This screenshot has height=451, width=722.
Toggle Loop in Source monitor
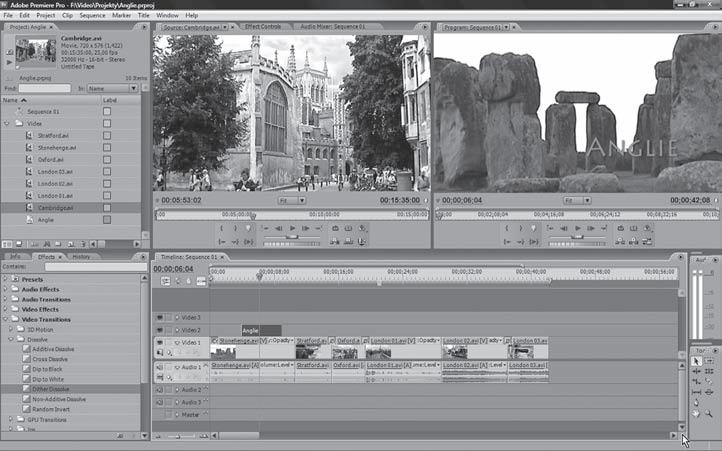tap(335, 228)
